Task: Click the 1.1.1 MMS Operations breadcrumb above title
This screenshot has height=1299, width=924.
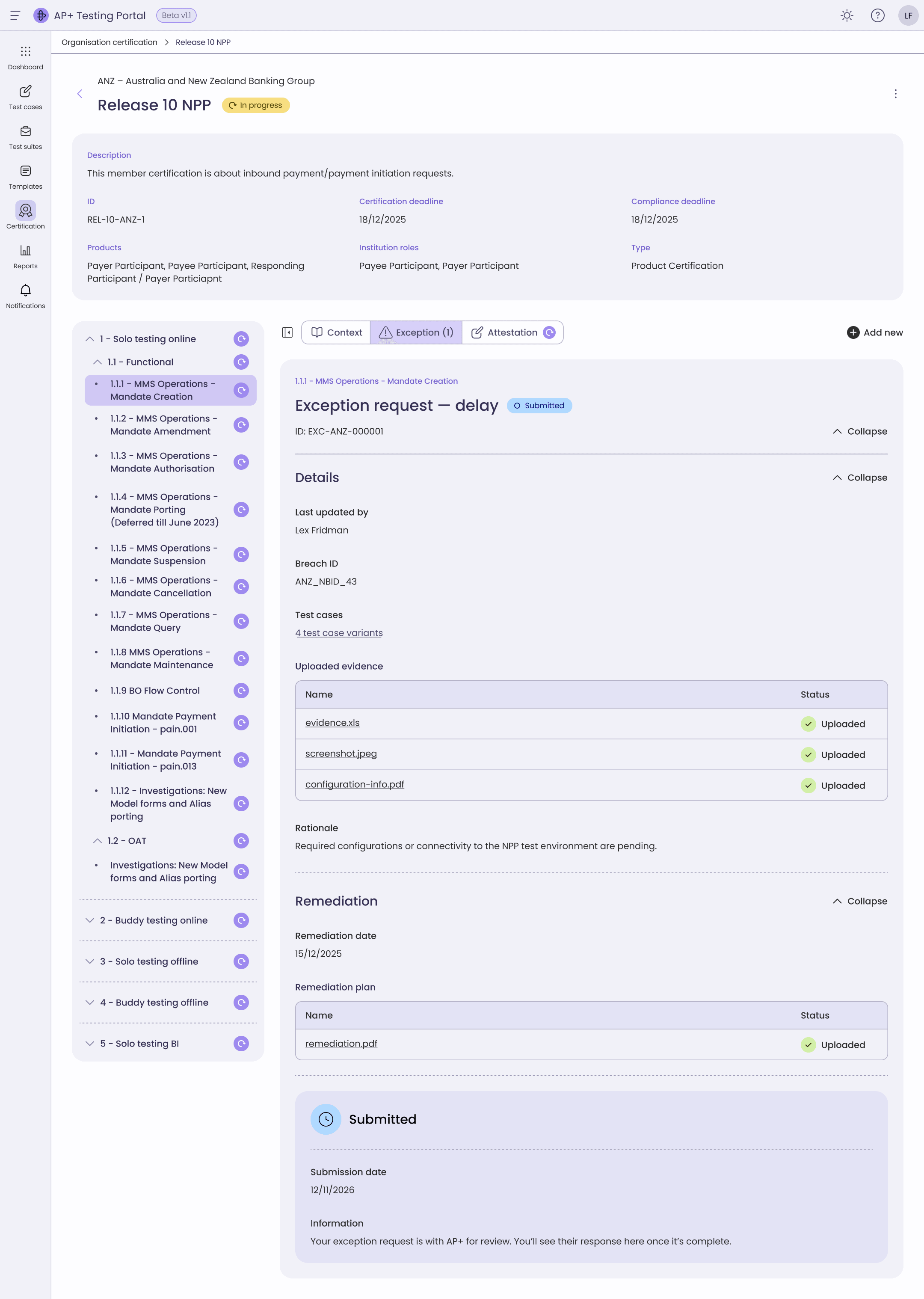Action: click(x=376, y=381)
